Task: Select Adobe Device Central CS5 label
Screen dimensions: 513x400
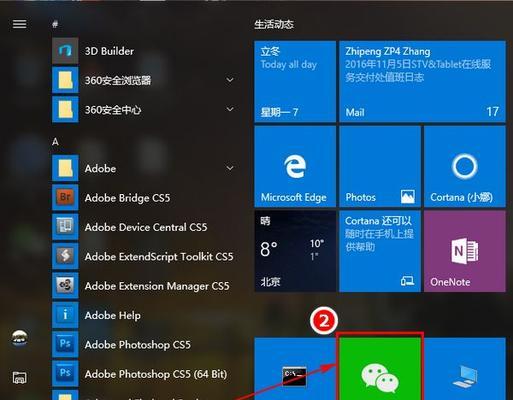Action: click(x=146, y=227)
